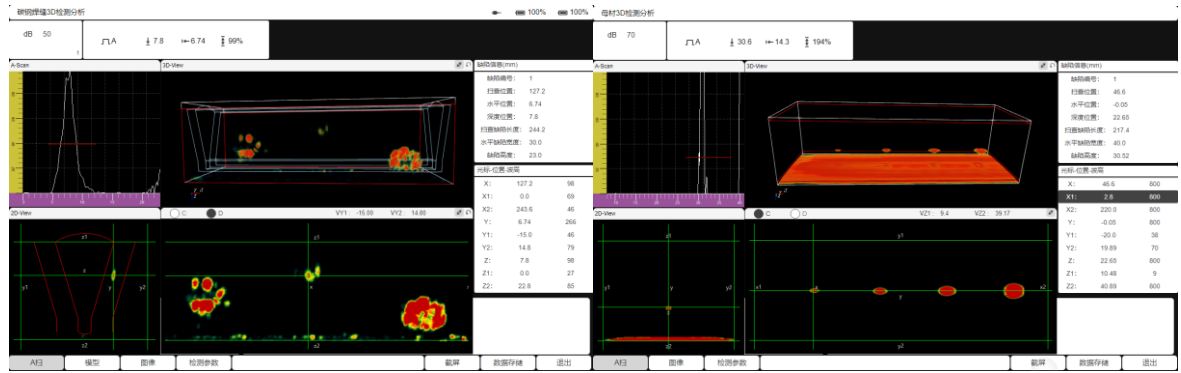Open 检测参数 tab in 母材 window
Screen dimensions: 1181x373
point(732,362)
